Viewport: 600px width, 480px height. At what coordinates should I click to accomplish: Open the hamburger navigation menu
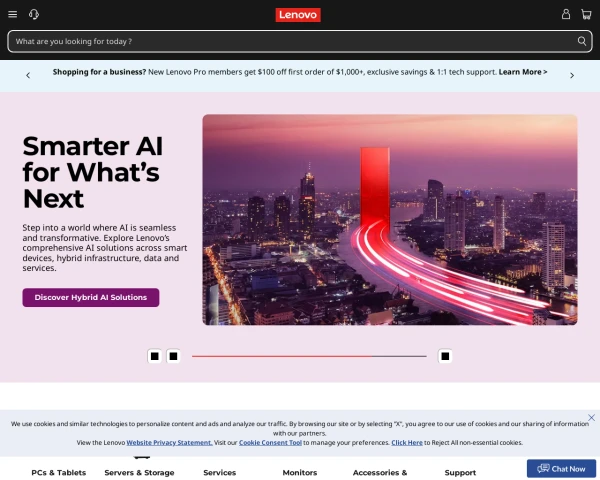pos(13,15)
